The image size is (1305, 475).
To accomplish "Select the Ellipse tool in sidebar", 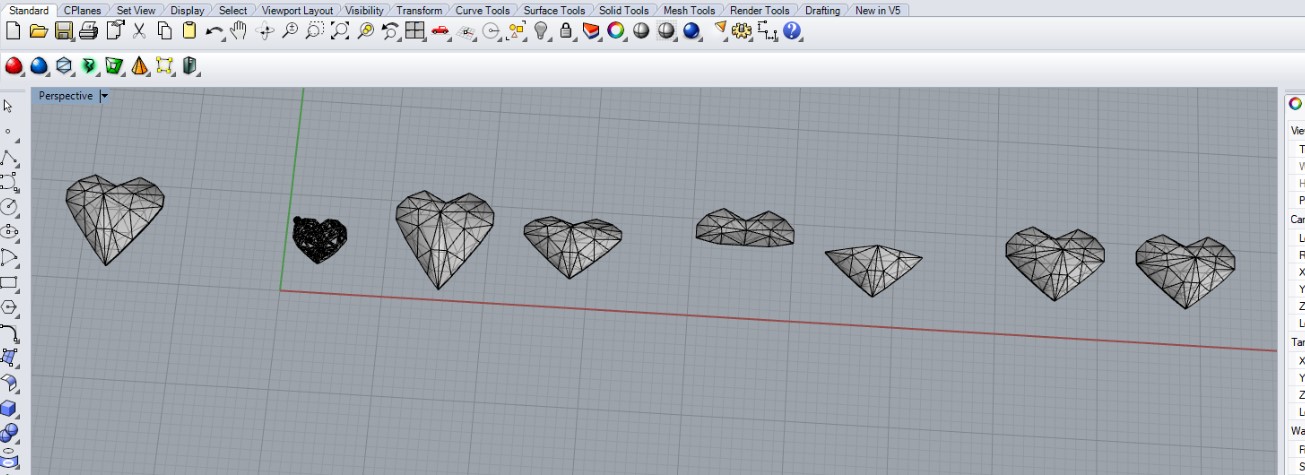I will click(9, 232).
